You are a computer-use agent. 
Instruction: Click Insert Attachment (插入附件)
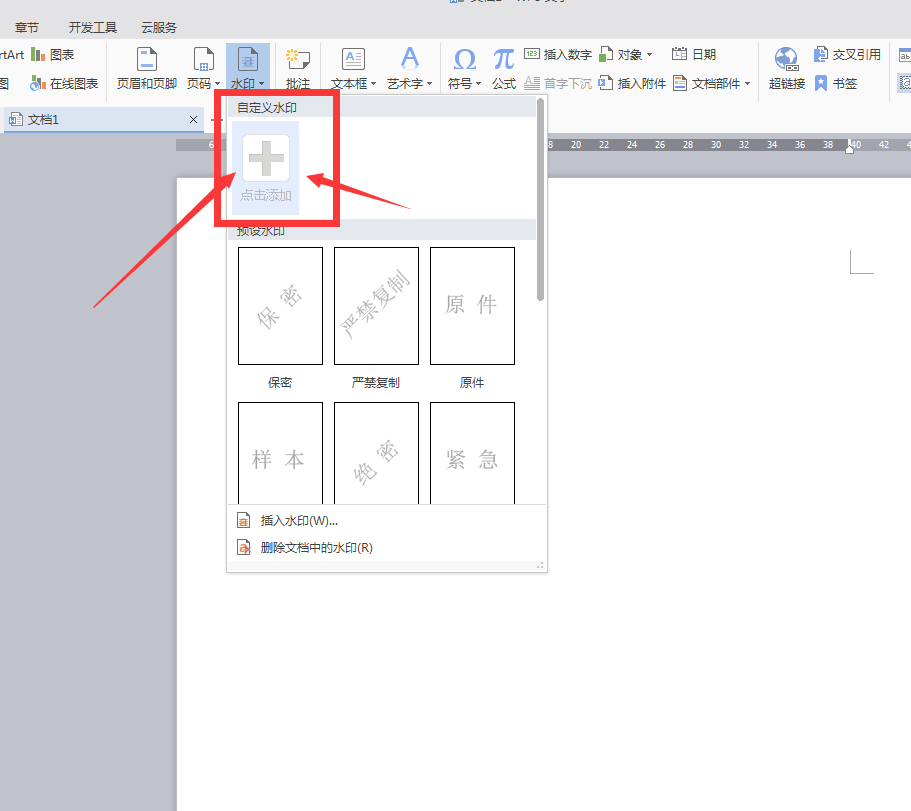(632, 84)
